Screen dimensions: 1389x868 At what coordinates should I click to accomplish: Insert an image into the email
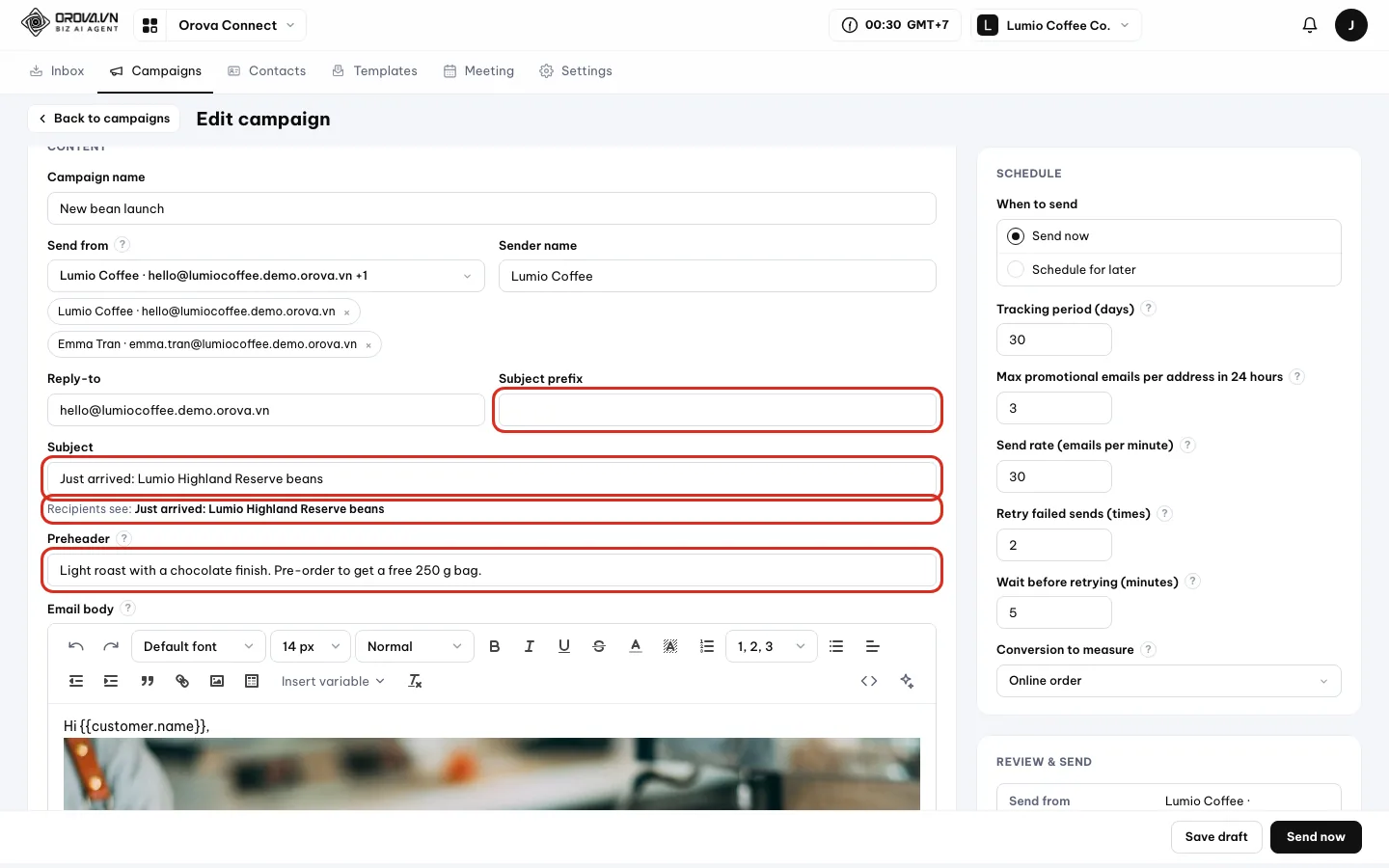217,681
